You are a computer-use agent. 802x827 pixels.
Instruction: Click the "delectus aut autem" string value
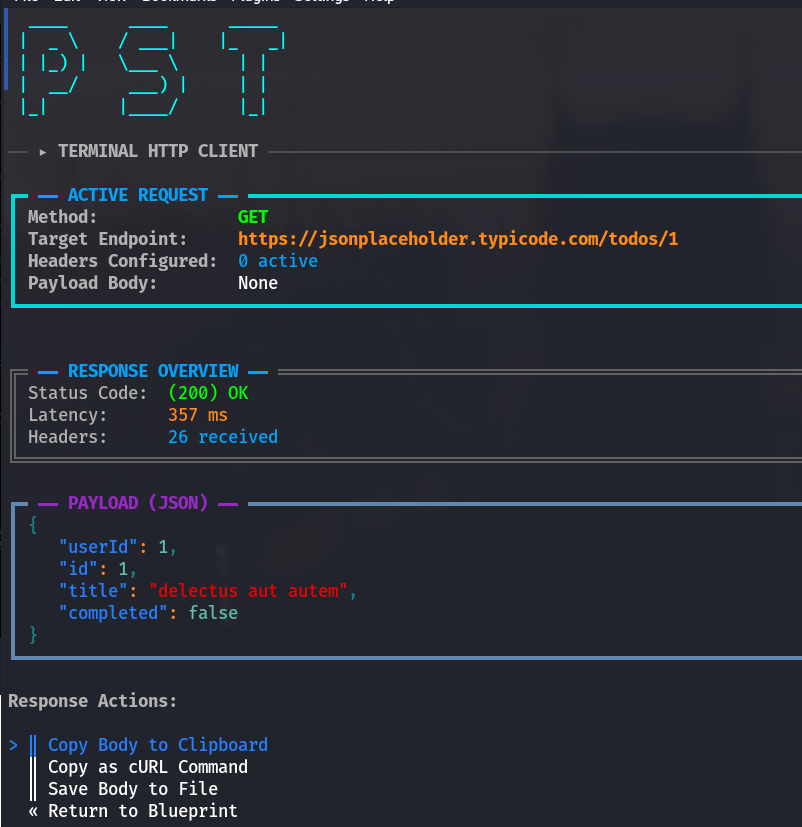point(248,591)
